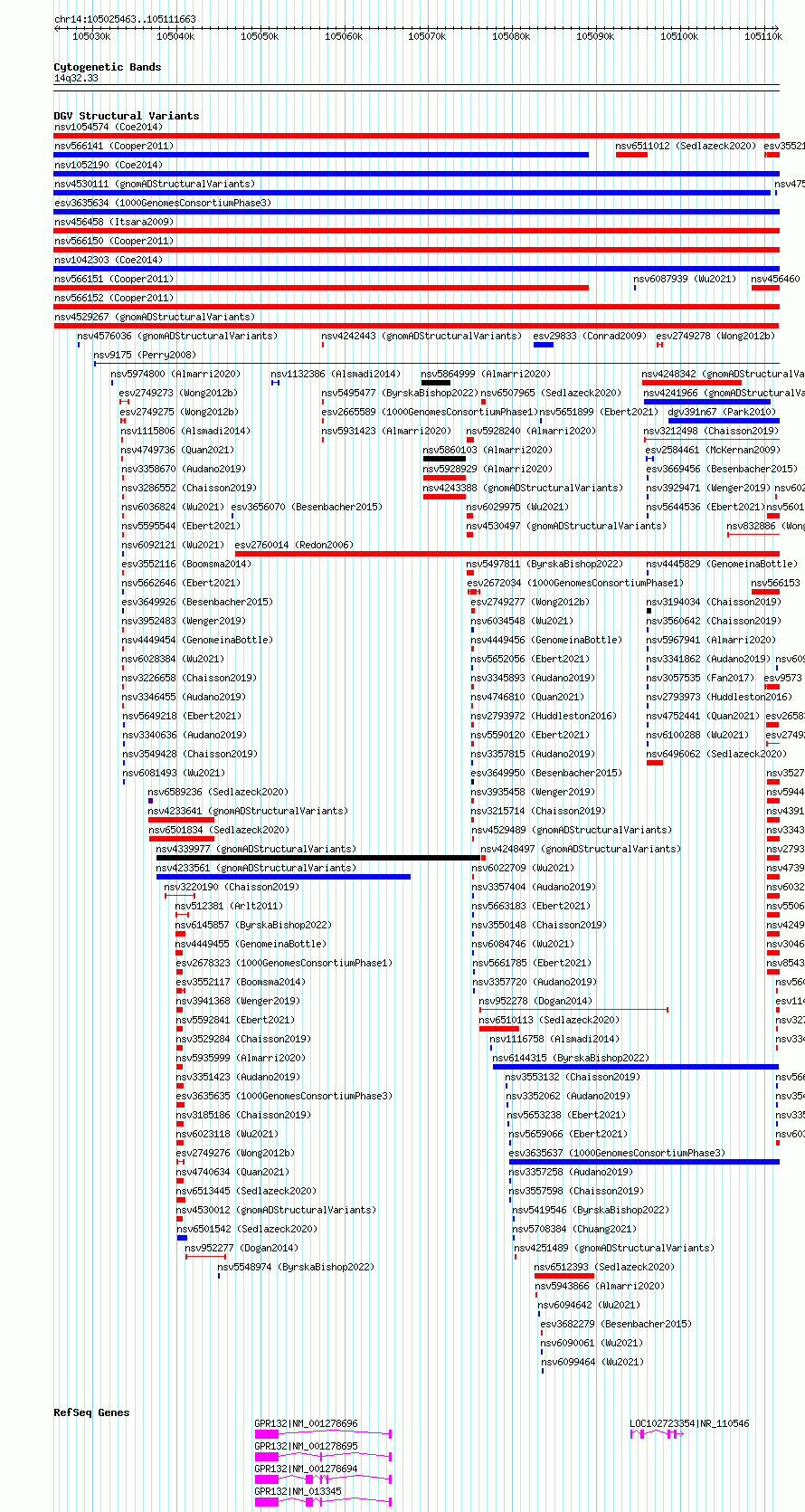
Task: Click esv3635637 (1000GenomesConsortiumPhase3) label
Action: click(617, 1153)
